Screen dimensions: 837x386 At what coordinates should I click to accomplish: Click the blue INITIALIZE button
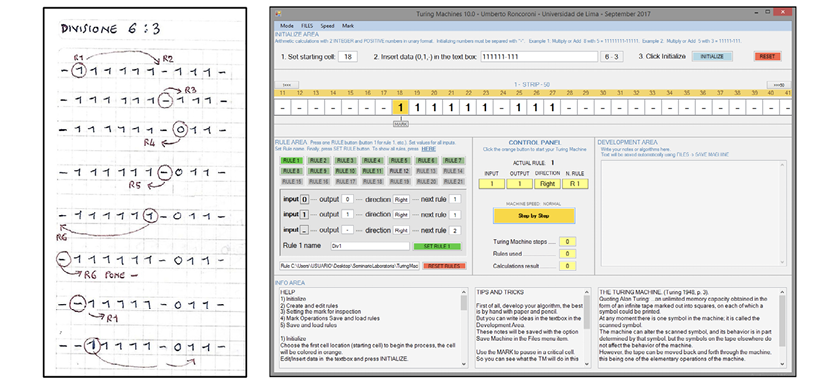click(x=712, y=57)
